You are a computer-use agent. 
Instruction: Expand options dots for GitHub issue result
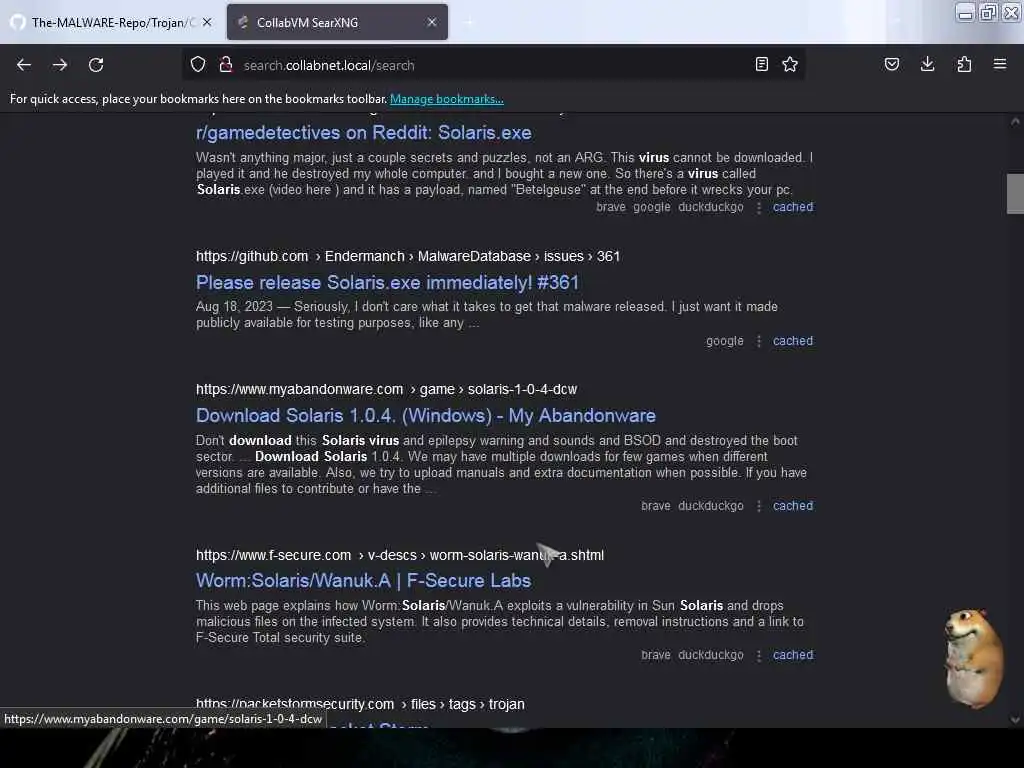click(759, 342)
